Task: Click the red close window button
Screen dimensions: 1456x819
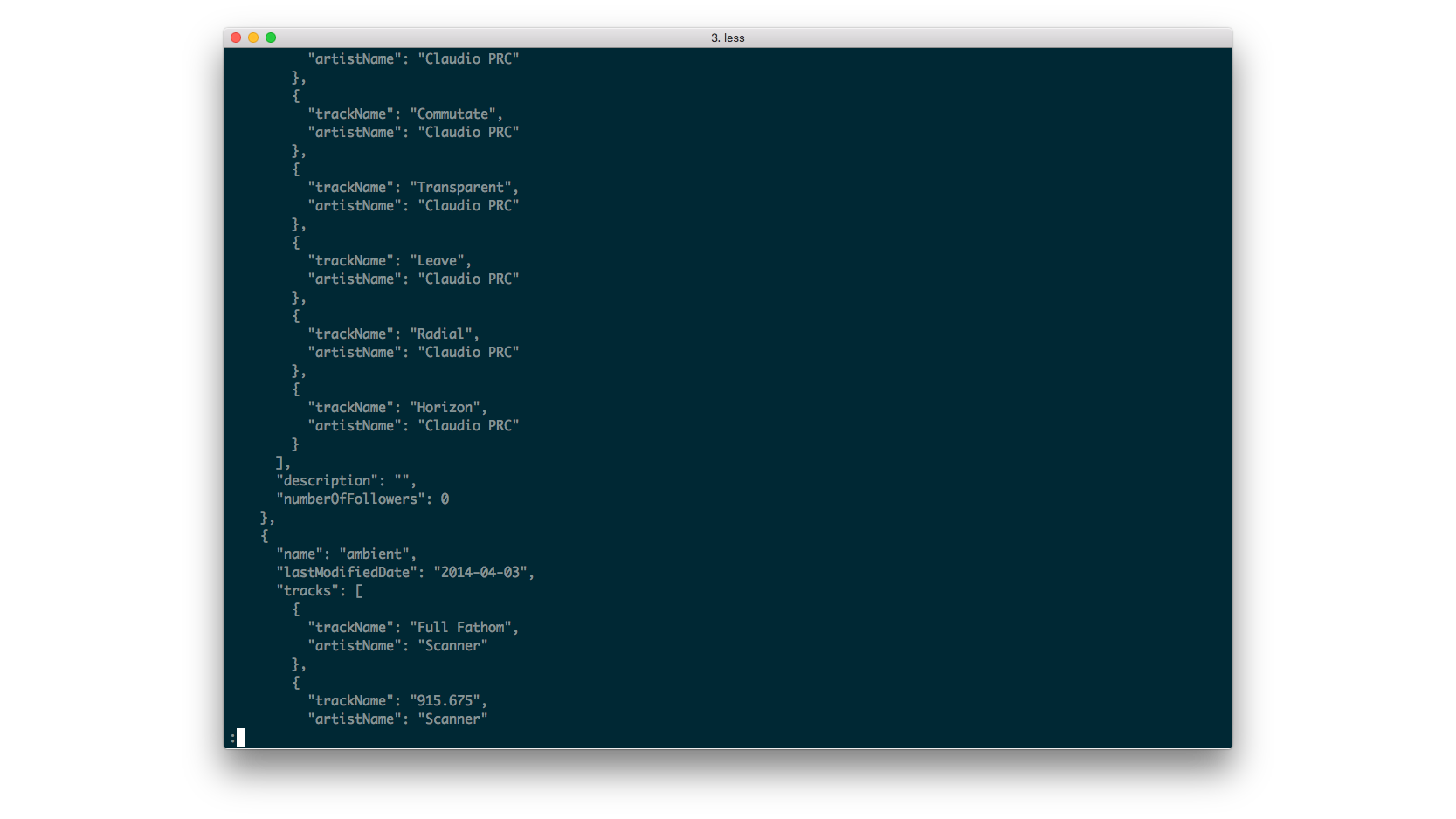Action: coord(236,38)
